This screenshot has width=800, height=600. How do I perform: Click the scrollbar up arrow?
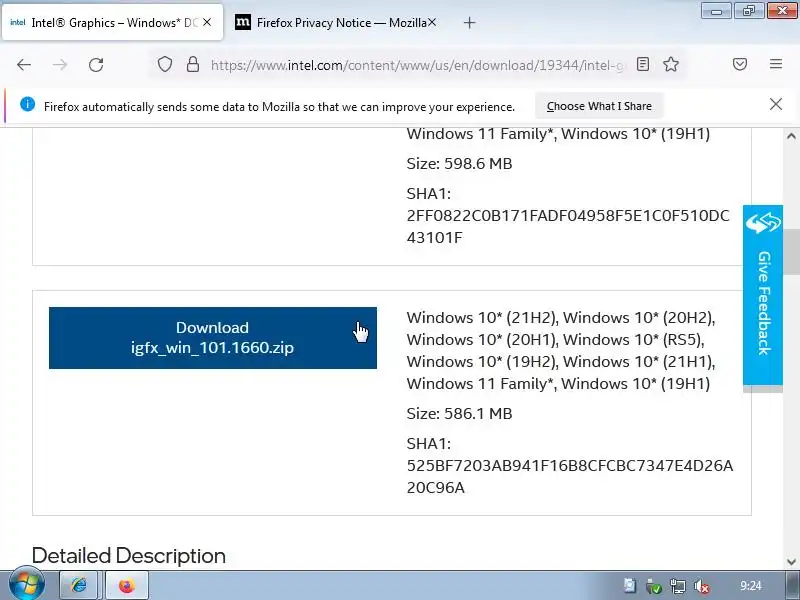click(791, 136)
